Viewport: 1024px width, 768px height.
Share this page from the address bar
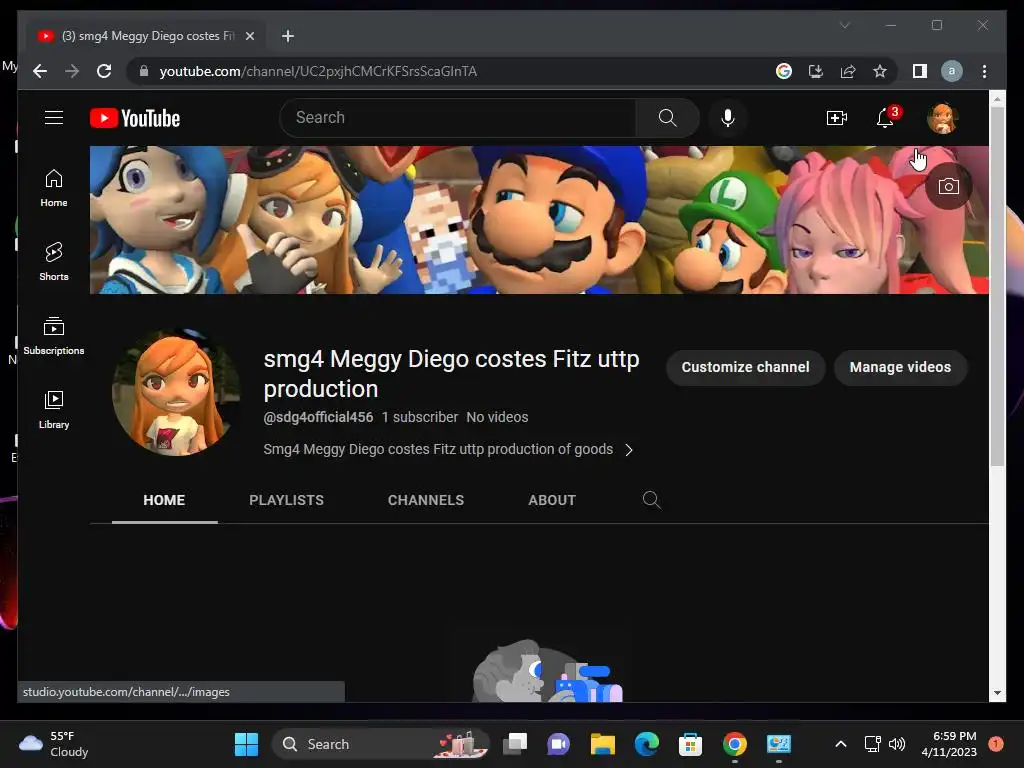(848, 71)
